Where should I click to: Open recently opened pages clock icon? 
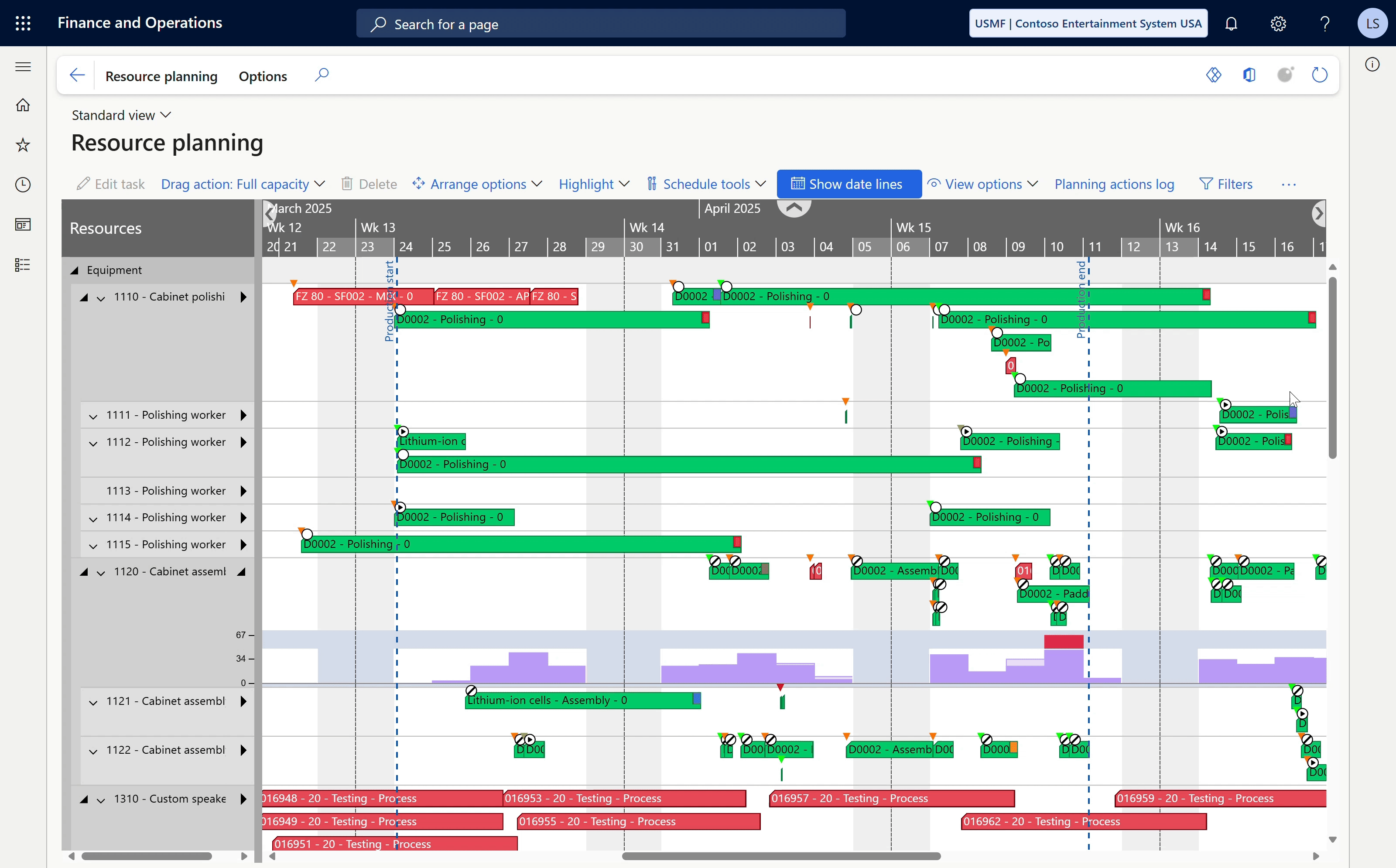click(22, 184)
